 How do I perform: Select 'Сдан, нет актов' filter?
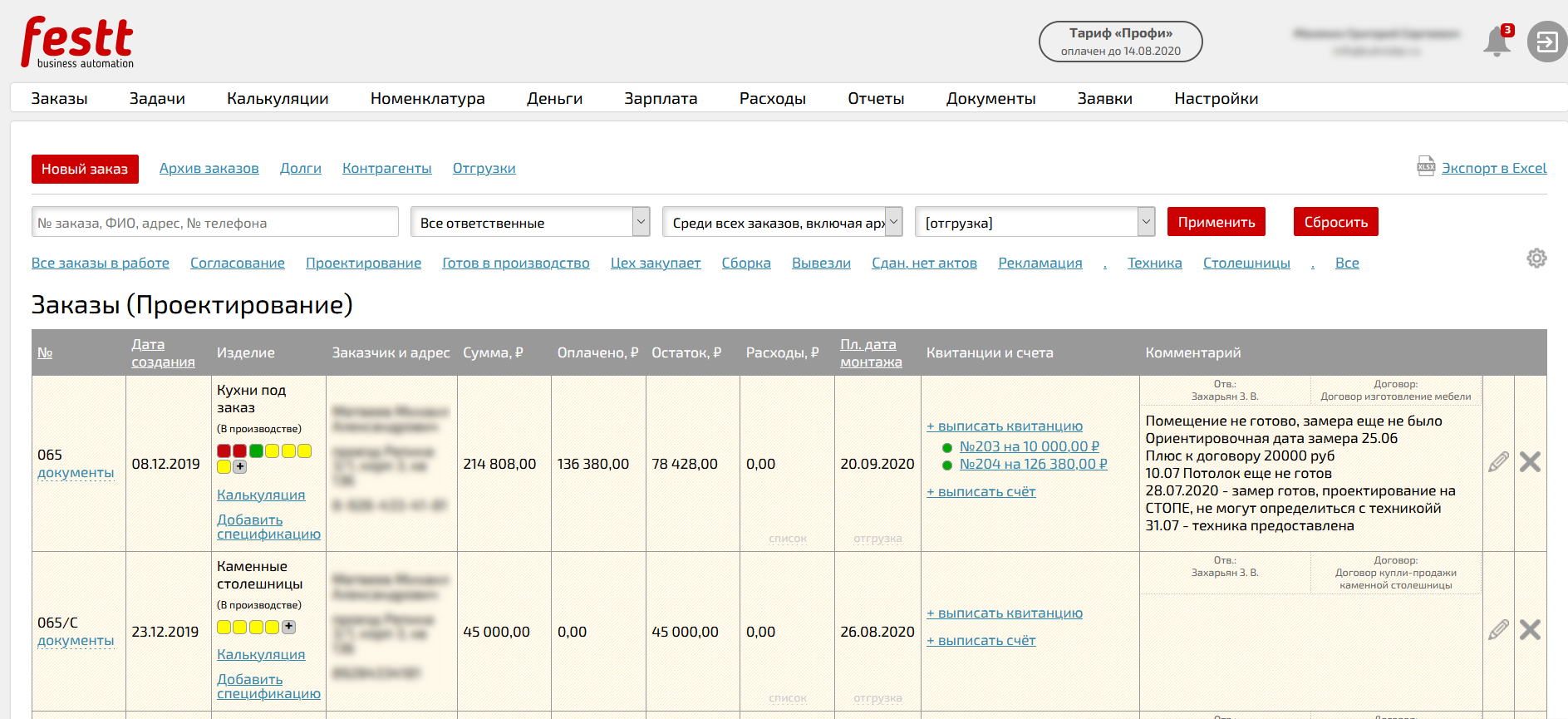click(x=924, y=263)
